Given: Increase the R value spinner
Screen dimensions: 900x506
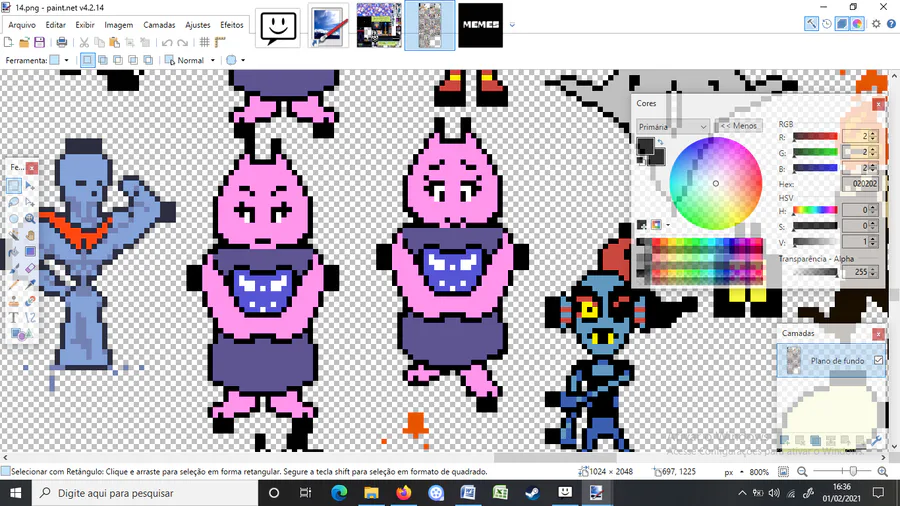Looking at the screenshot, I should pyautogui.click(x=874, y=133).
